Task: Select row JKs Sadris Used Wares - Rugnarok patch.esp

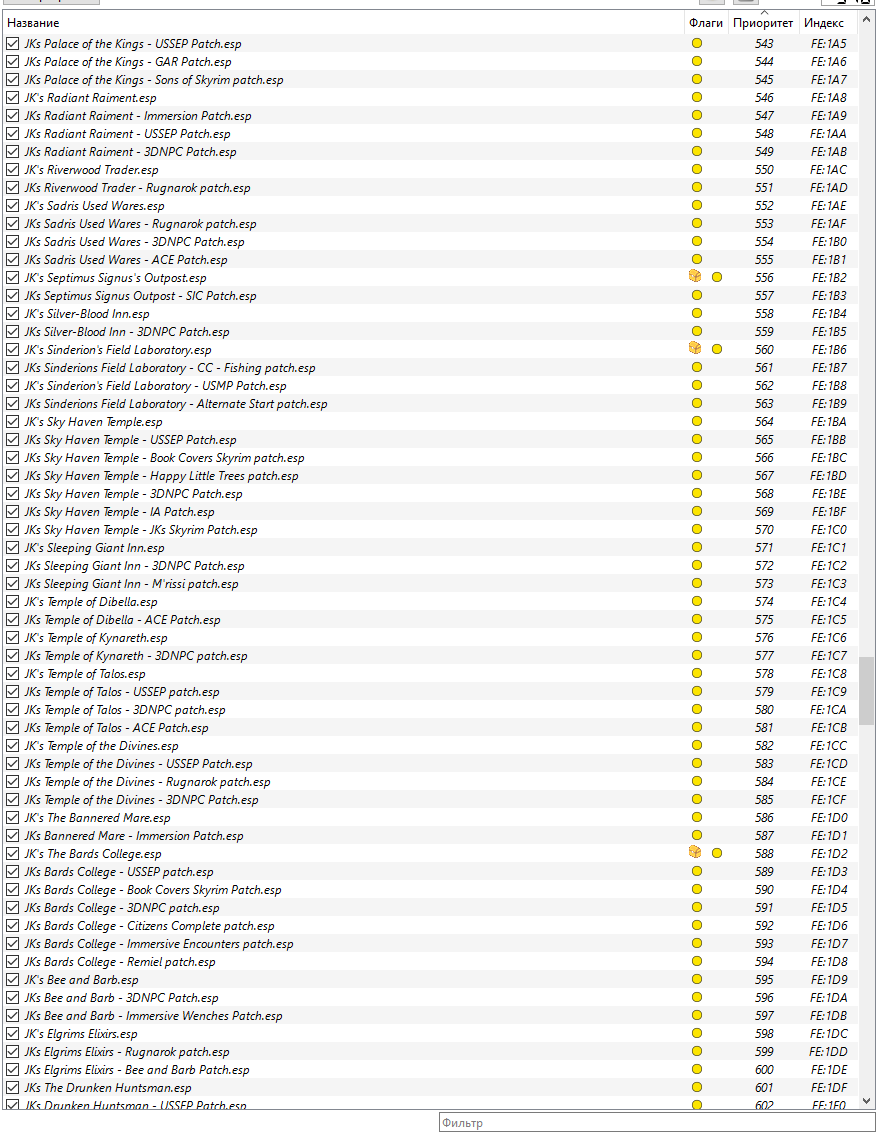Action: coord(431,223)
